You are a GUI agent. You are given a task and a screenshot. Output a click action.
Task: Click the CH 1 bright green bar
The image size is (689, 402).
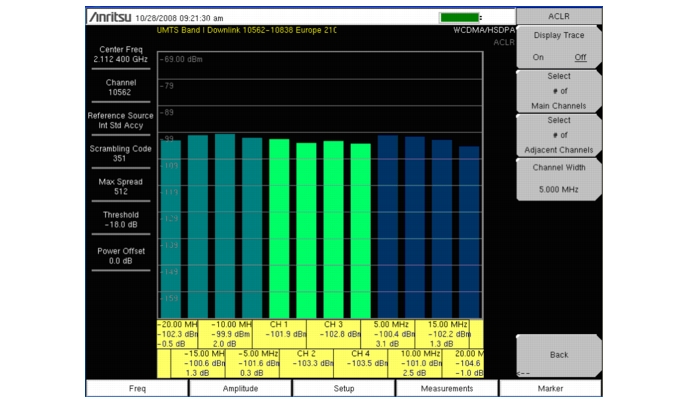click(x=279, y=228)
